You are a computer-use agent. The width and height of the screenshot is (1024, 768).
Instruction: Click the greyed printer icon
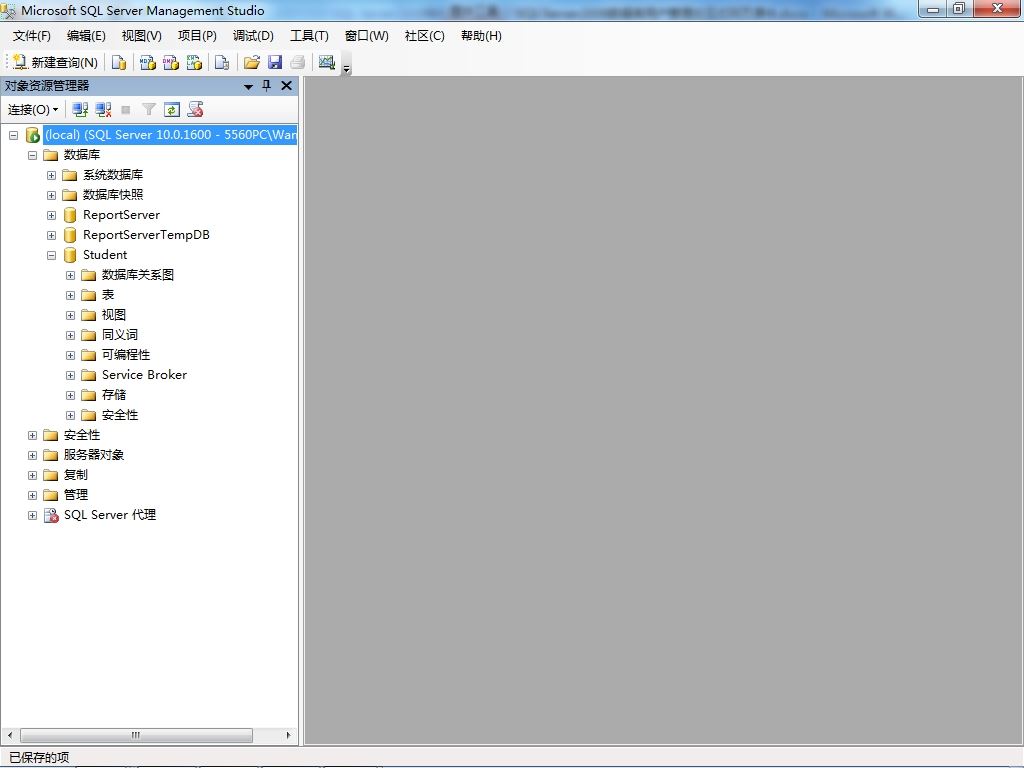coord(298,62)
